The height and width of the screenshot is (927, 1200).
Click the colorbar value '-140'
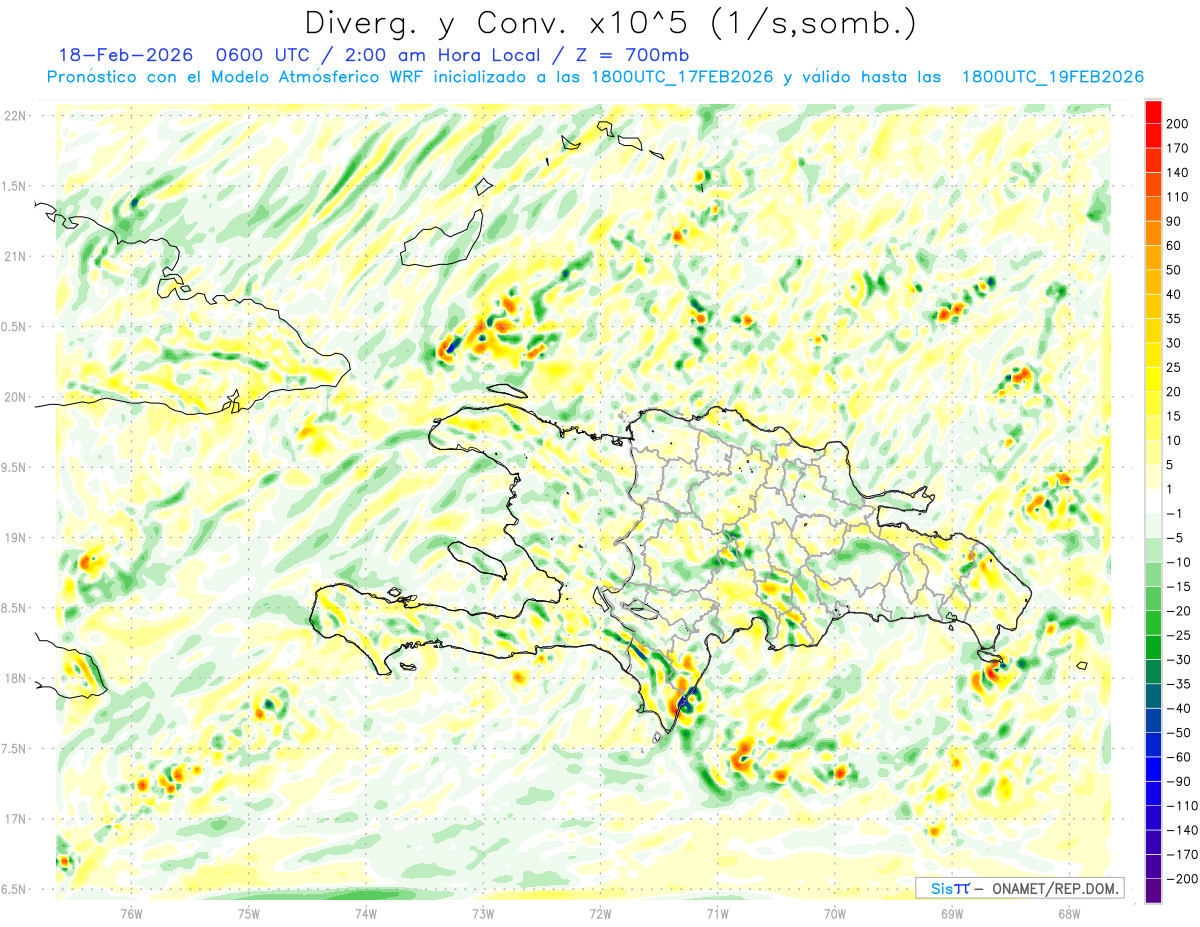tap(1181, 830)
